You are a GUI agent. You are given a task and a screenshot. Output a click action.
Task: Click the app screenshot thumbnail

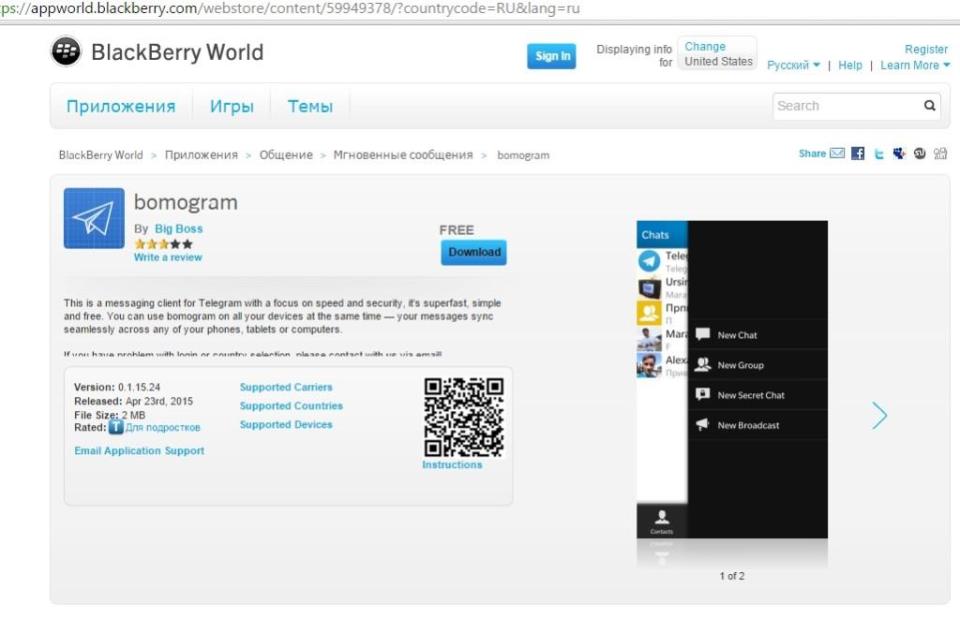coord(732,380)
